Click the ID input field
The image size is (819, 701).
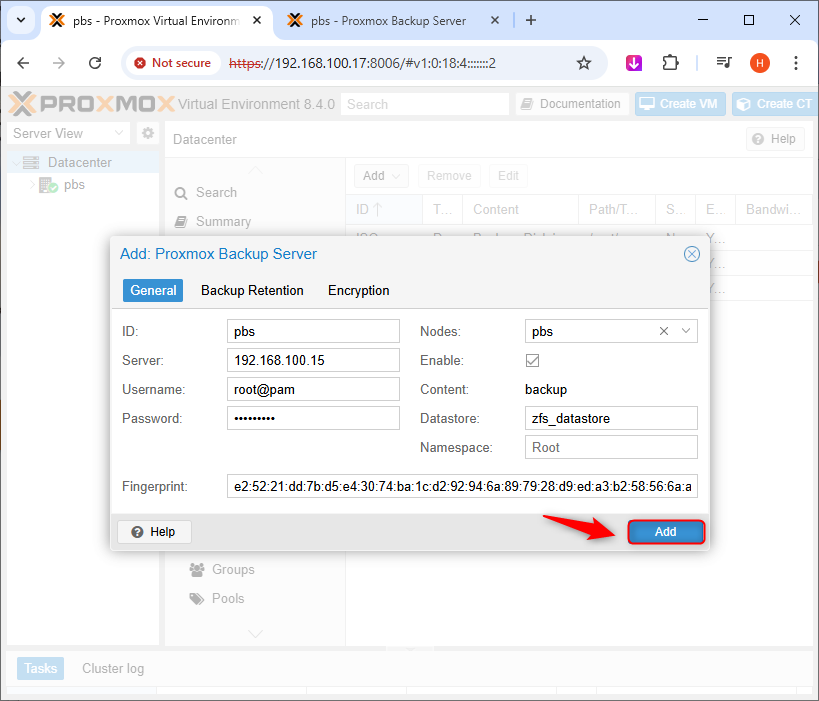click(x=313, y=331)
